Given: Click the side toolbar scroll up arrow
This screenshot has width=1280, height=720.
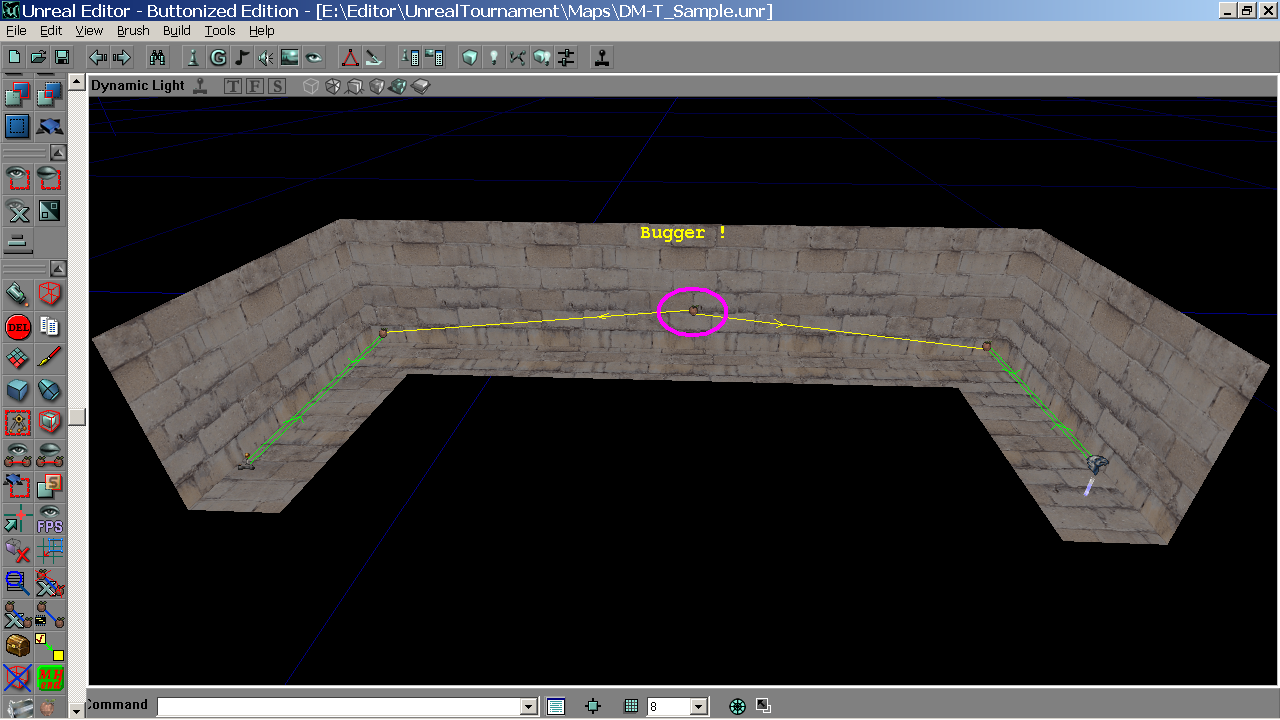Looking at the screenshot, I should click(77, 82).
